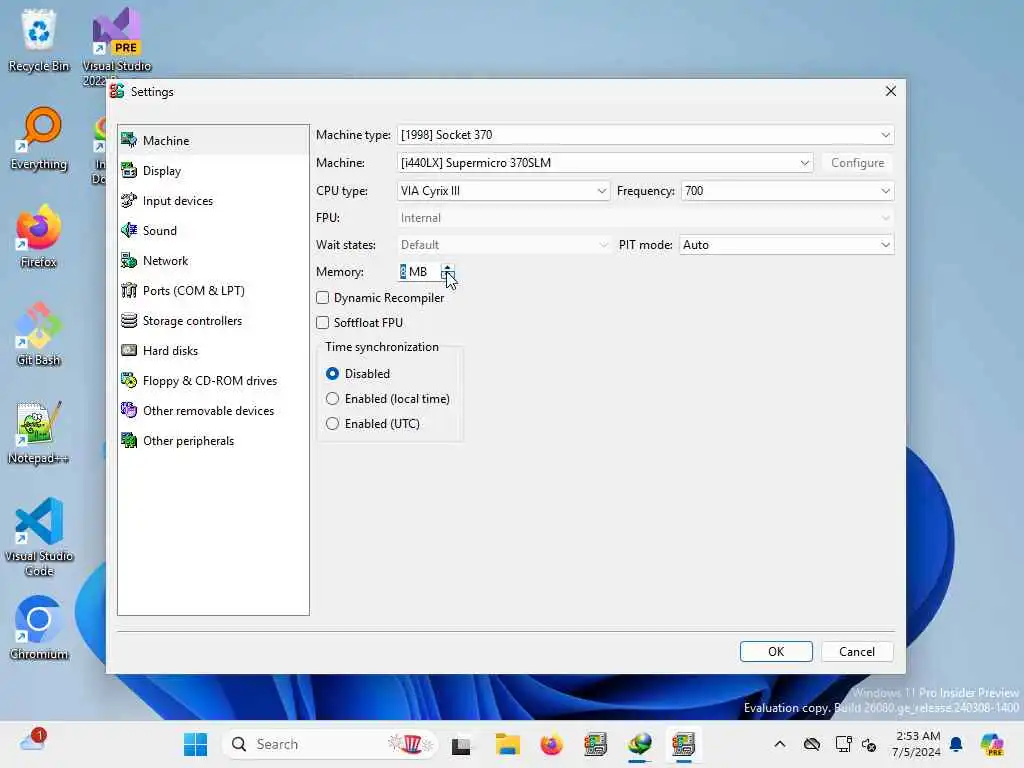This screenshot has height=768, width=1024.
Task: Select Other removable devices icon
Action: tap(129, 411)
